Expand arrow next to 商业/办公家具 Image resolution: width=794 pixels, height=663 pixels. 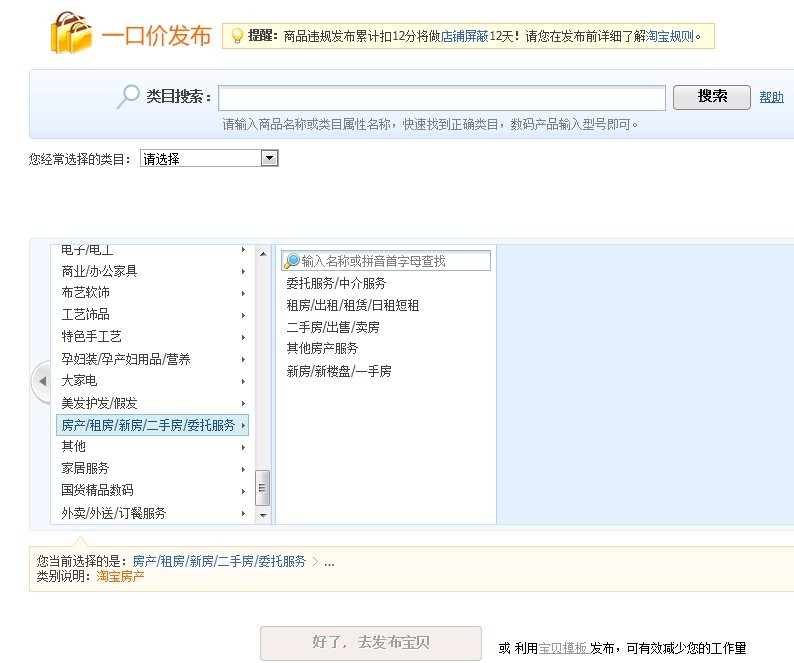tap(243, 271)
